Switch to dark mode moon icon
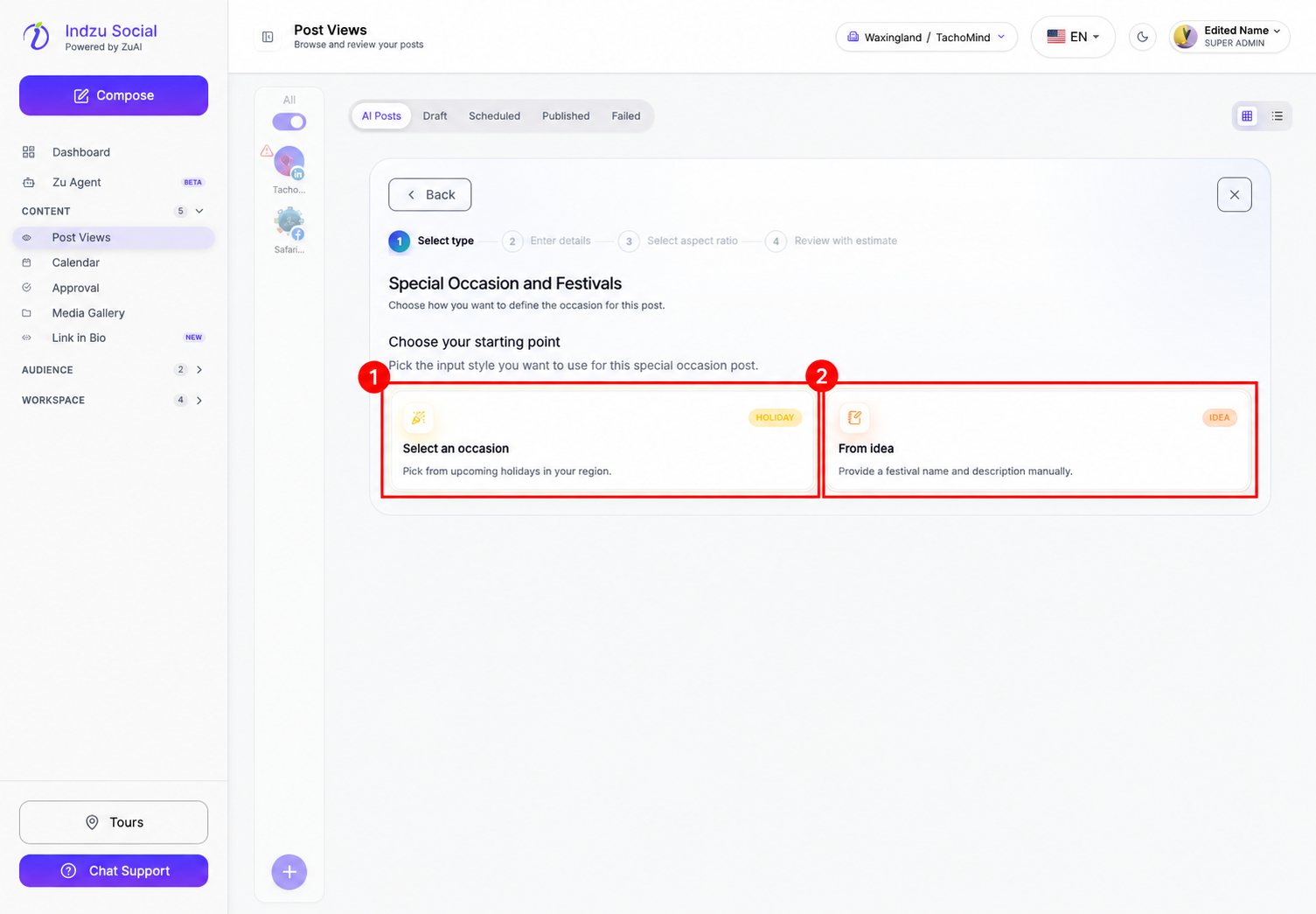1316x914 pixels. [x=1142, y=37]
